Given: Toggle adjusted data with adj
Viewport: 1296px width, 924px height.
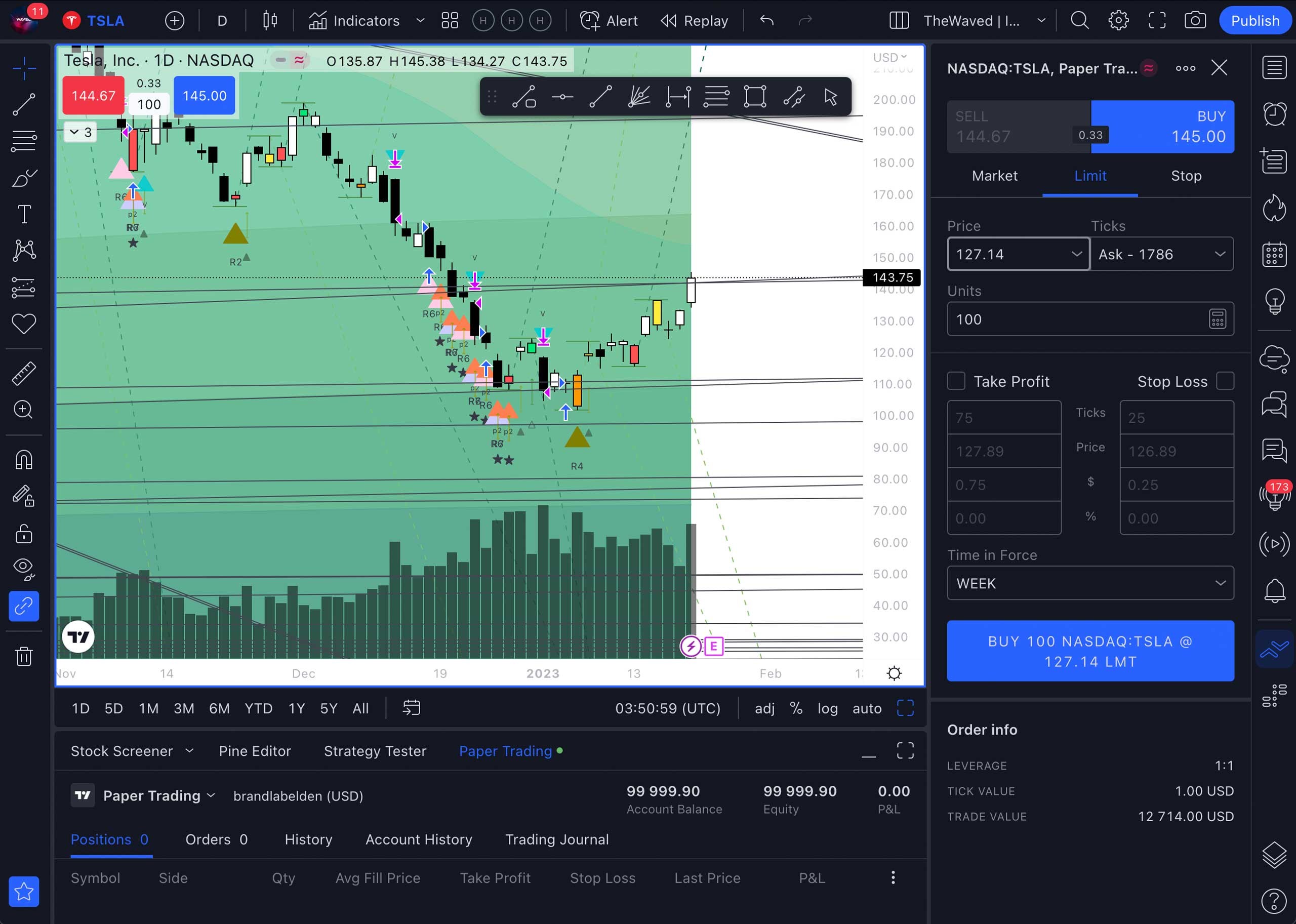Looking at the screenshot, I should (x=764, y=708).
